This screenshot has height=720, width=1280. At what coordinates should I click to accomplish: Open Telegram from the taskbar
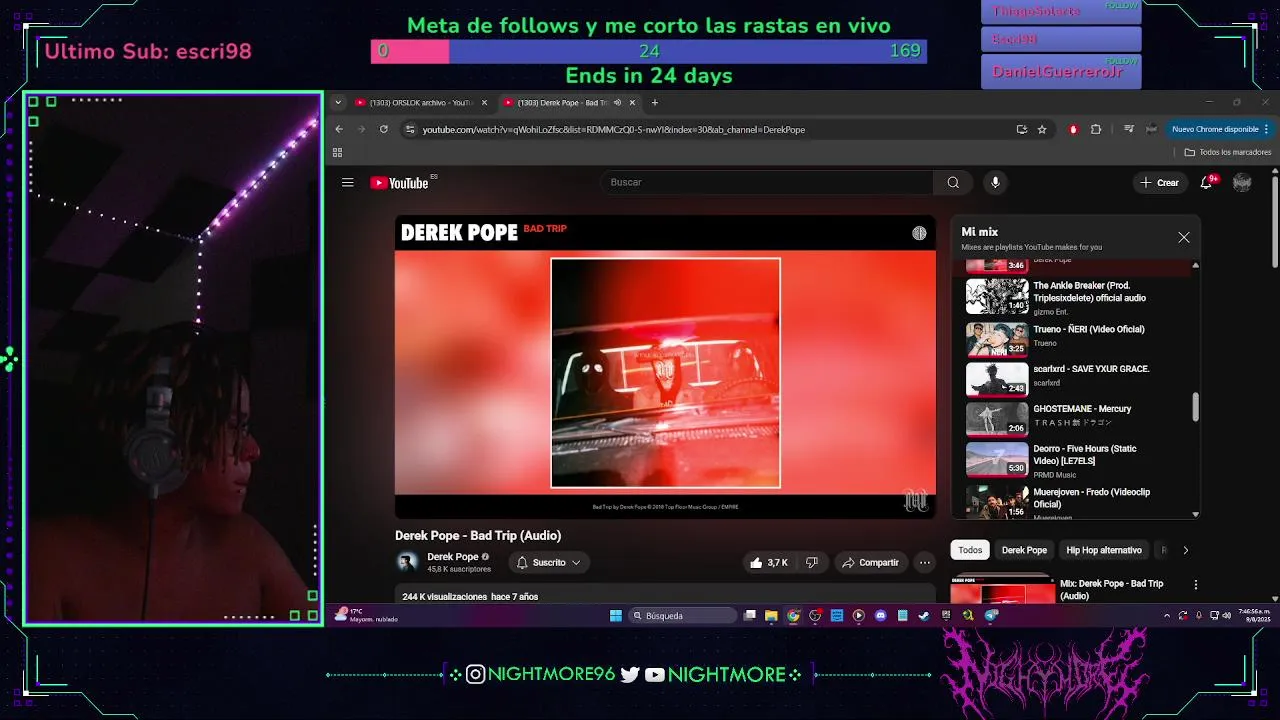(990, 616)
